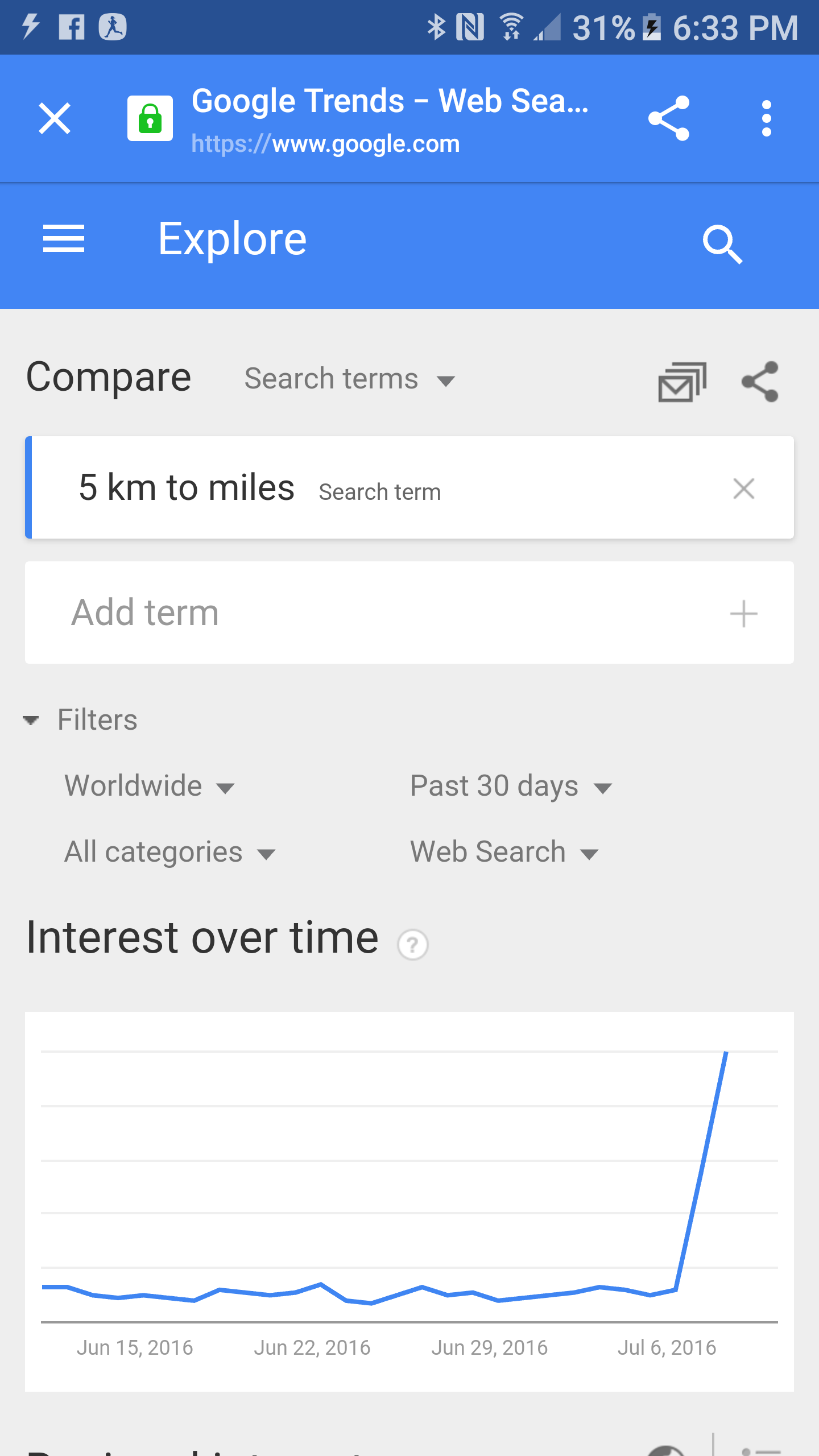
Task: Share the comparison via gray share icon
Action: tap(760, 382)
